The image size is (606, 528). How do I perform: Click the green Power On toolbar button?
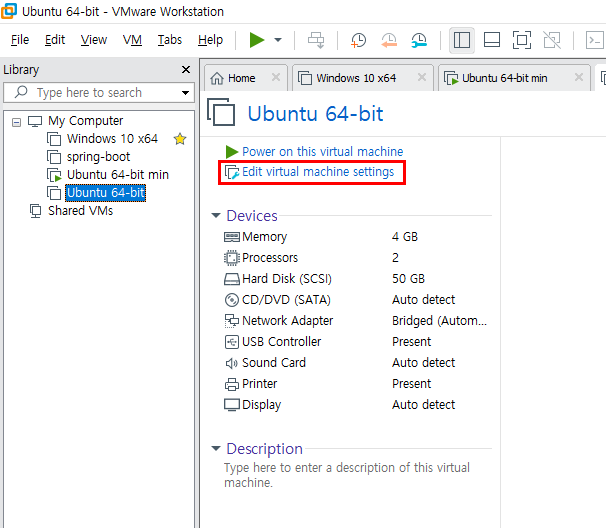coord(257,40)
